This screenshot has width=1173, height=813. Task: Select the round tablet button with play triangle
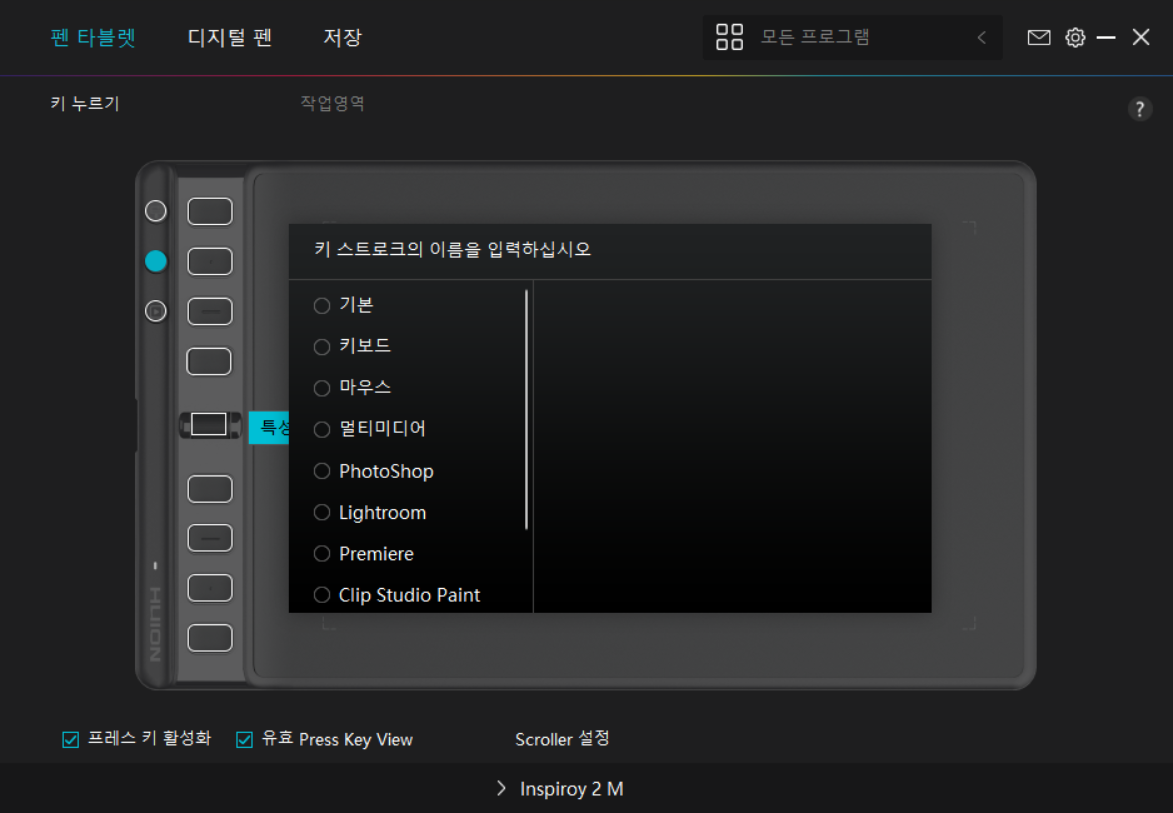(156, 311)
